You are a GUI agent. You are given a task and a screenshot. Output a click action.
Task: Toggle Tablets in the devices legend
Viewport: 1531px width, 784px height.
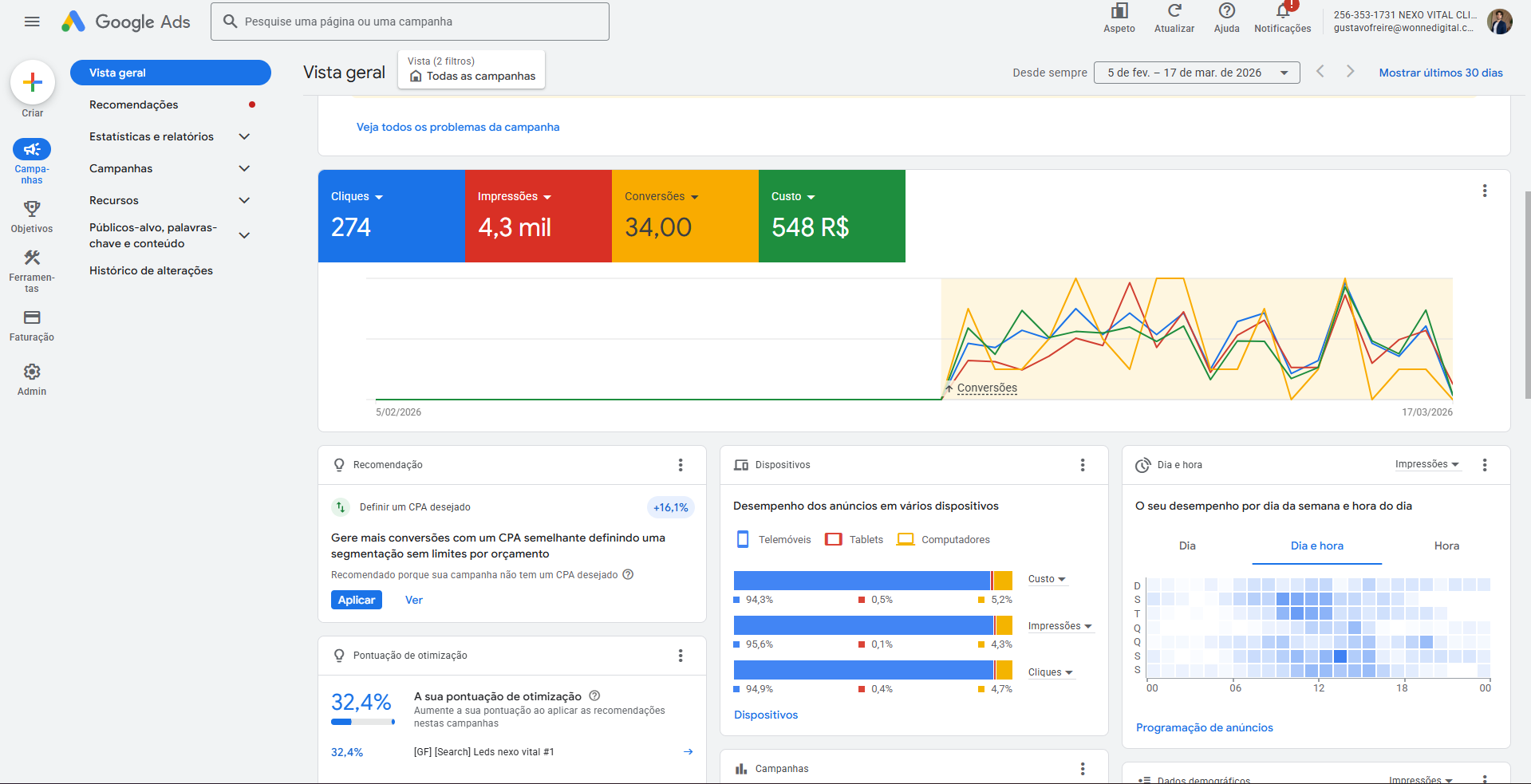pos(854,539)
